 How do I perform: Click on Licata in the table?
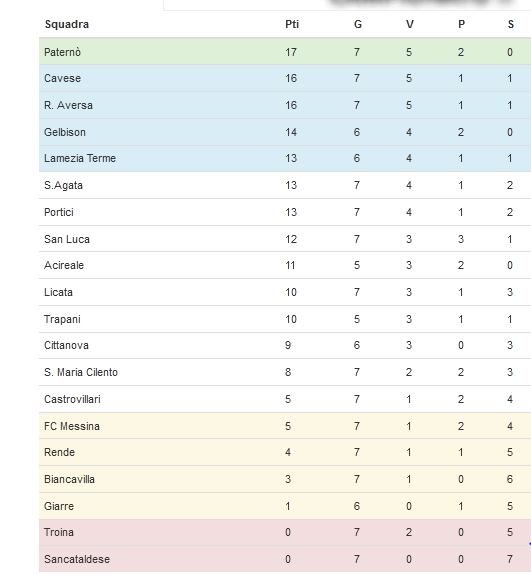[x=58, y=292]
